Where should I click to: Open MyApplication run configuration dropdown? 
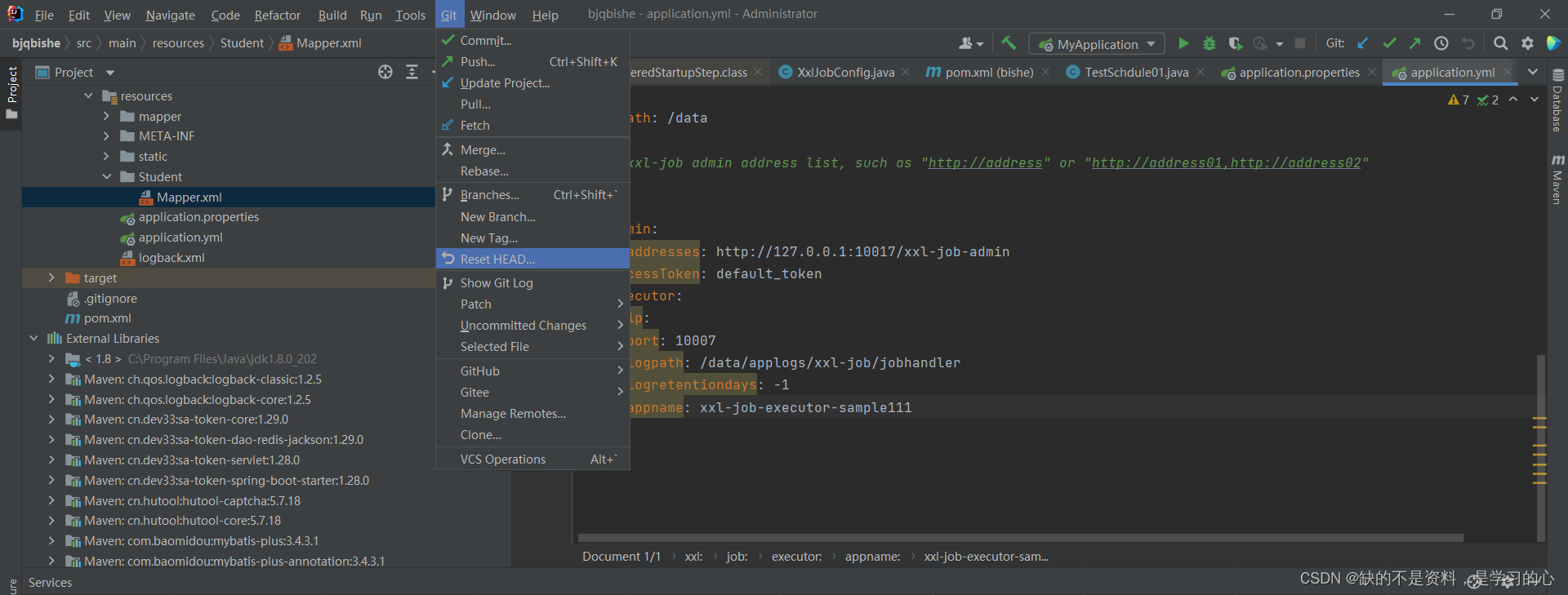pos(1097,44)
